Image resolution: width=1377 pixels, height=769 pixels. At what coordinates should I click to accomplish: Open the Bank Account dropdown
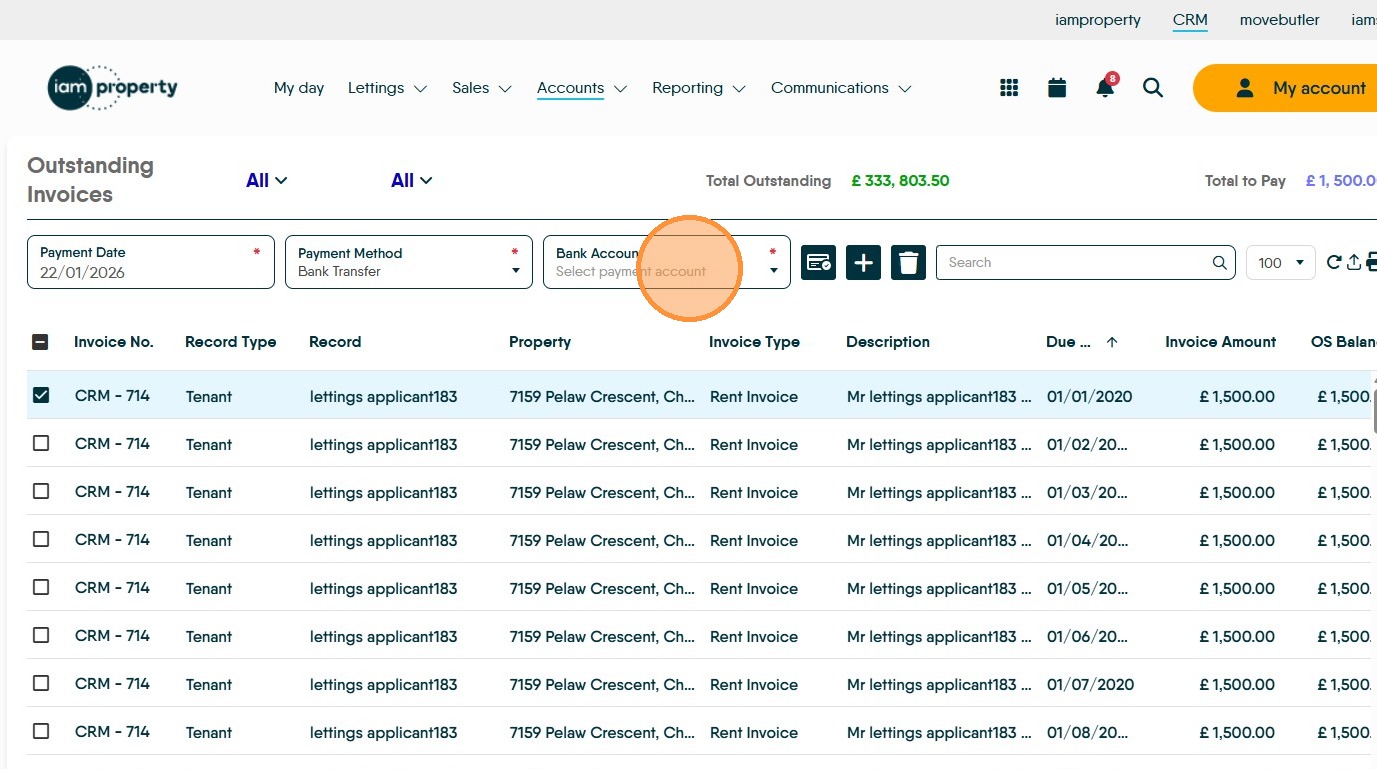(x=666, y=262)
